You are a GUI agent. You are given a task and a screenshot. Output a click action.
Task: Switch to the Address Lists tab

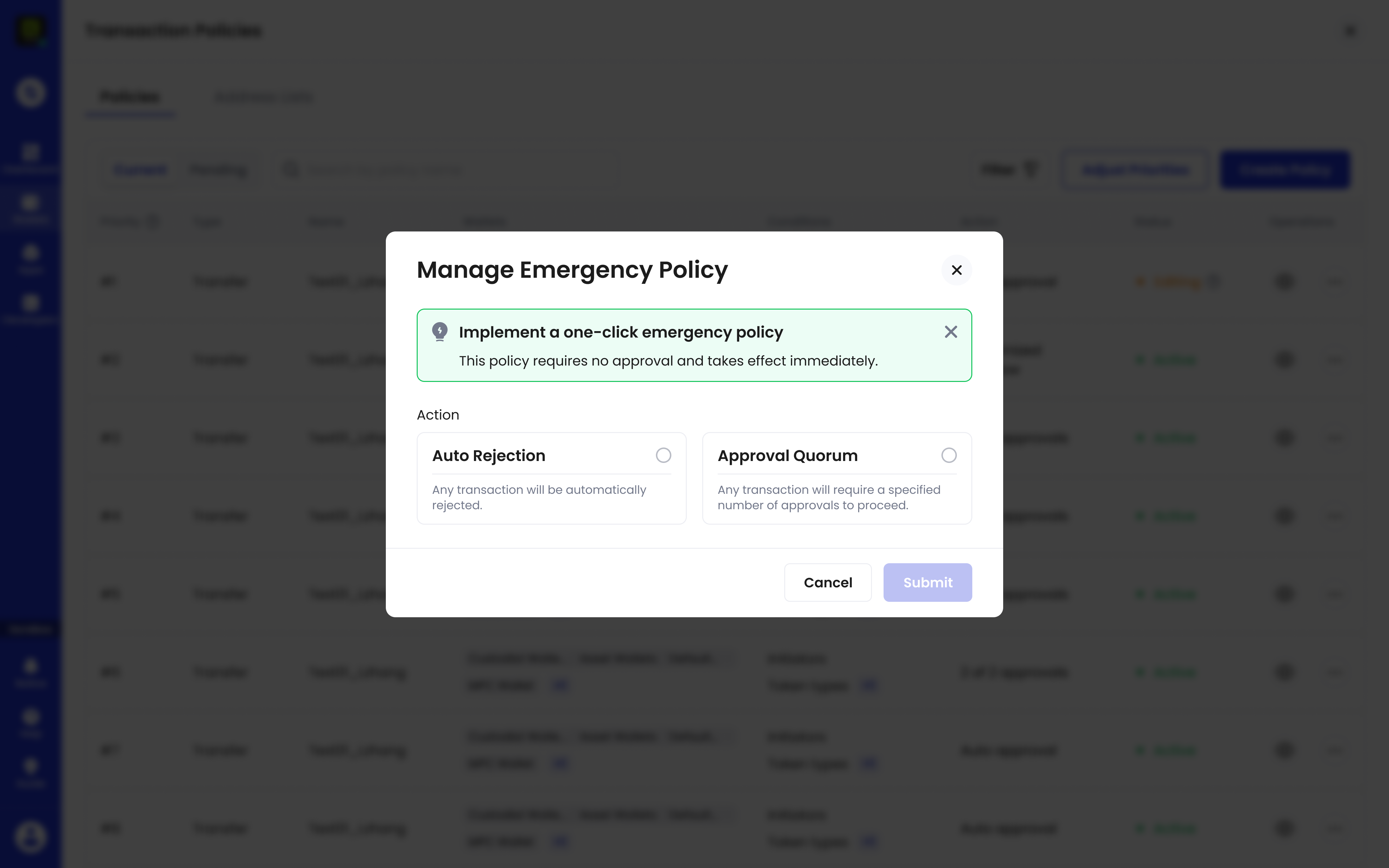pos(264,96)
